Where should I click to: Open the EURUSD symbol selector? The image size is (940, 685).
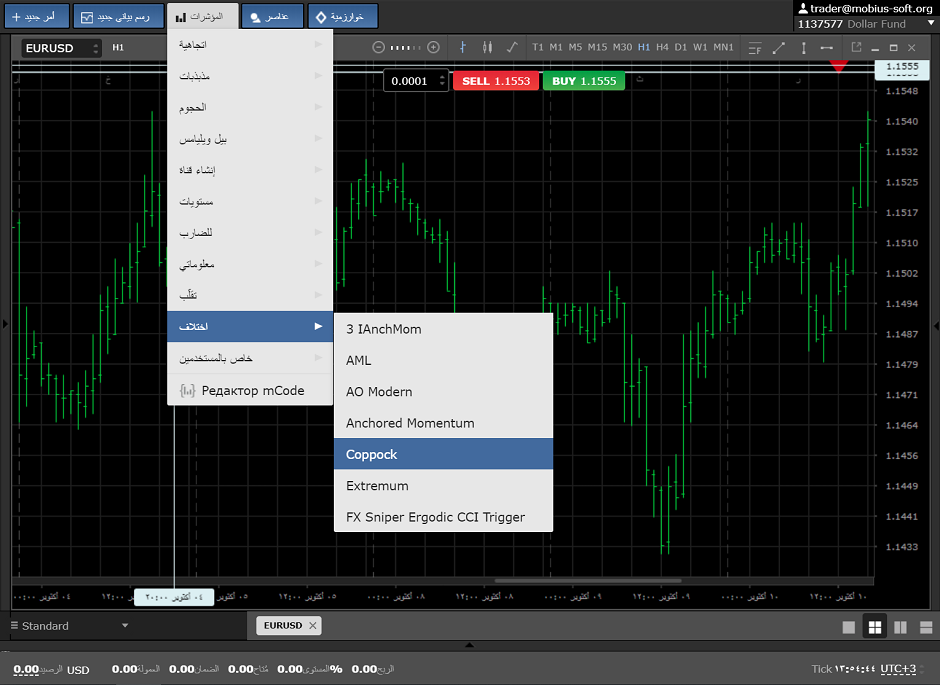(x=61, y=48)
